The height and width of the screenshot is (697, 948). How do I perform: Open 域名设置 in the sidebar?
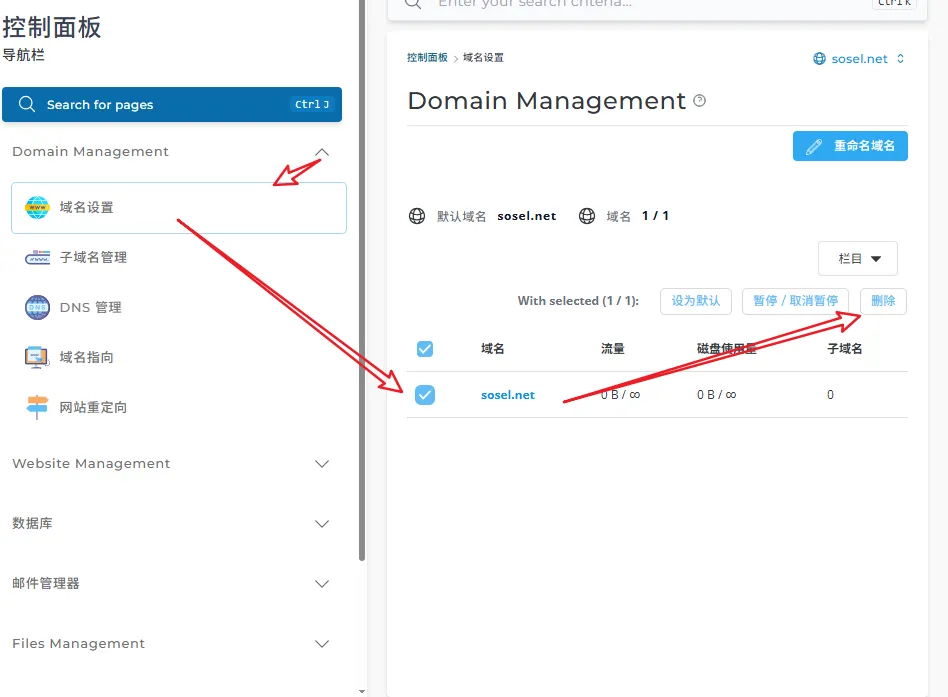pyautogui.click(x=179, y=207)
